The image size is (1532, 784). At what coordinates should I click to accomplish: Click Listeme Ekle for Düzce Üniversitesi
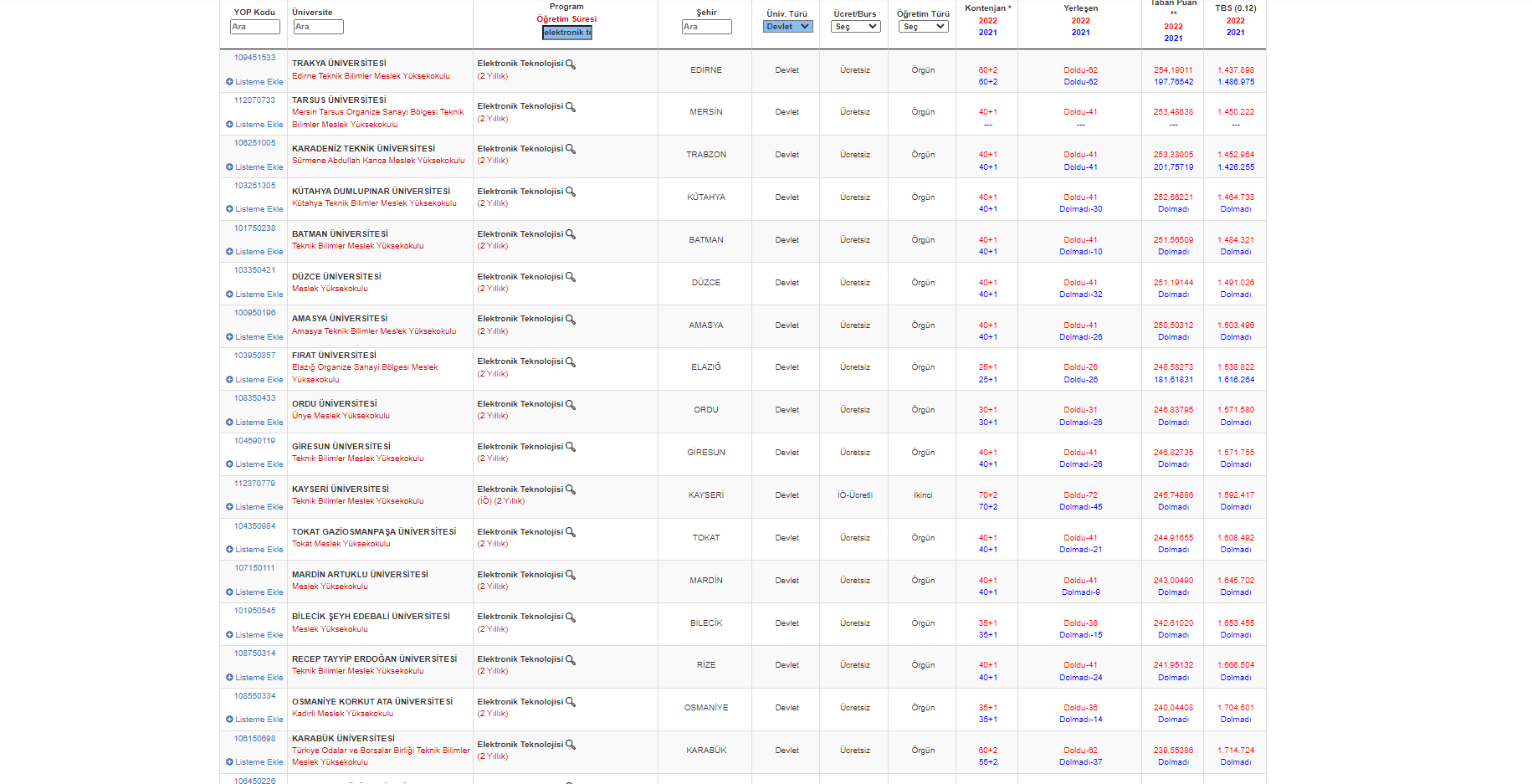tap(254, 295)
